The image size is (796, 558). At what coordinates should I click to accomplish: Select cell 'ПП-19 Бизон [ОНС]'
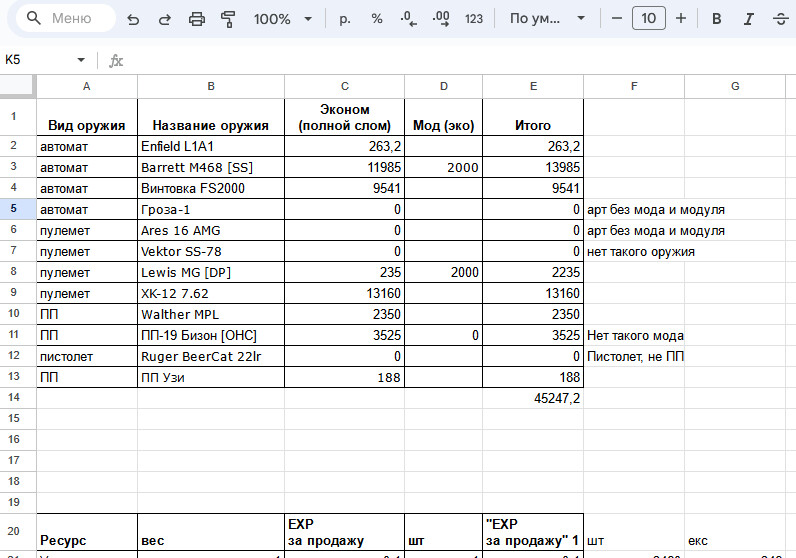(x=211, y=335)
